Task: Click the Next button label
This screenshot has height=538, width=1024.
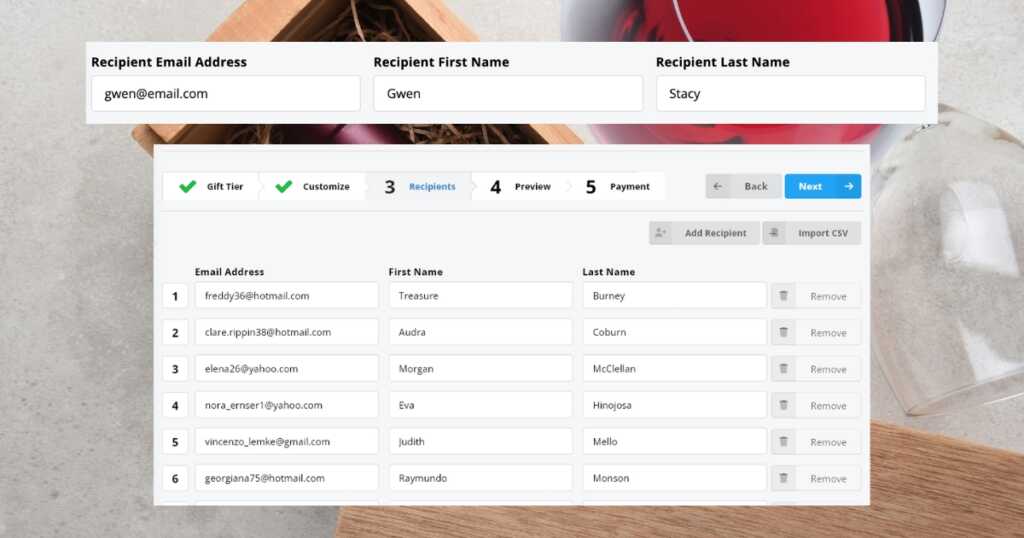Action: (810, 186)
